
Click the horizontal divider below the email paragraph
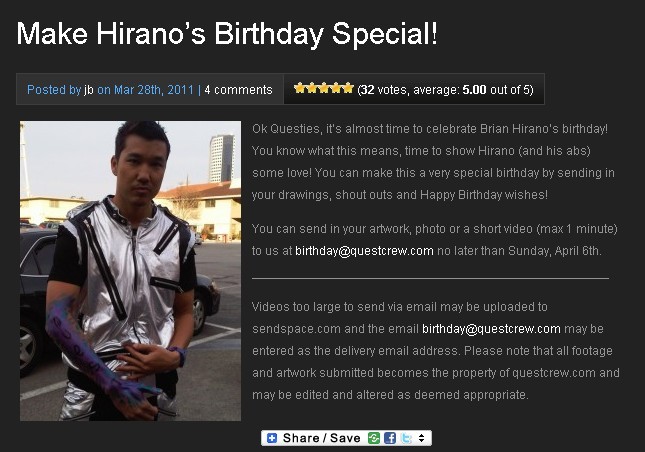pyautogui.click(x=430, y=278)
